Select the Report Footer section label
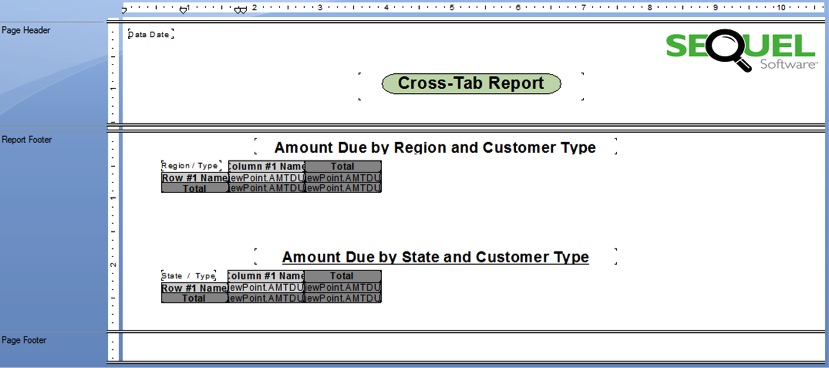Image resolution: width=829 pixels, height=368 pixels. 27,140
